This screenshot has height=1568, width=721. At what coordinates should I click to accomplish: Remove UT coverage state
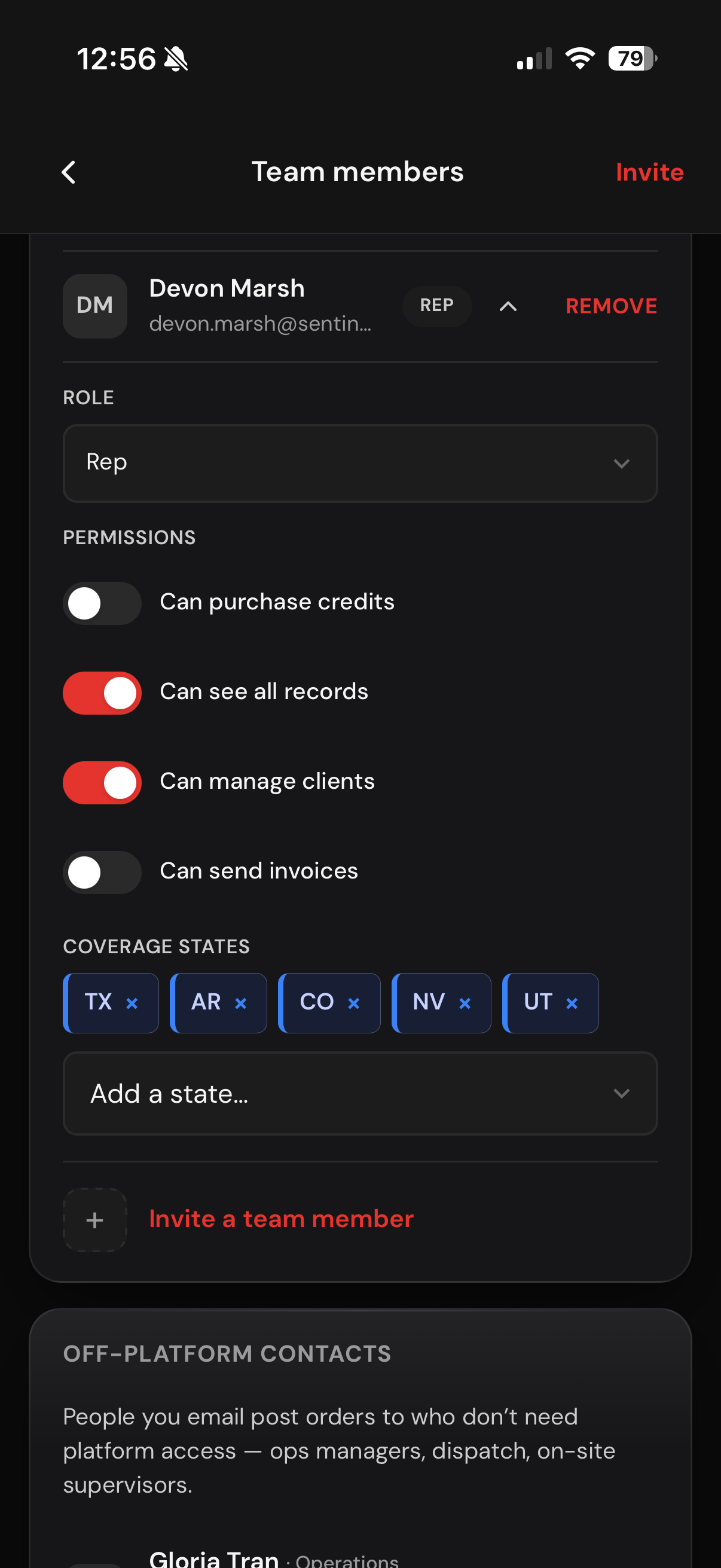[572, 1003]
